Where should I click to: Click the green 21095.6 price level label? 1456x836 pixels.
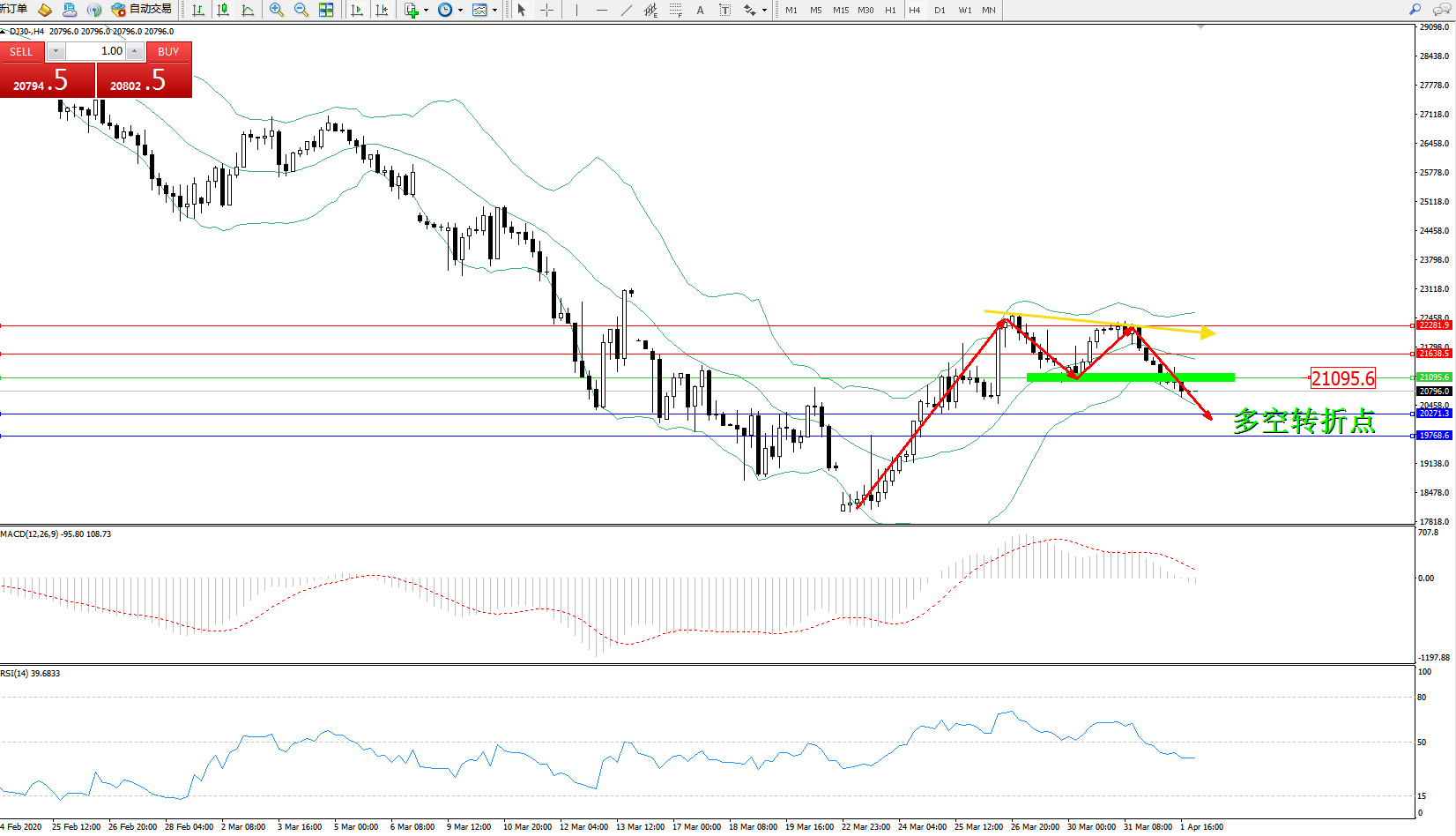click(1434, 377)
